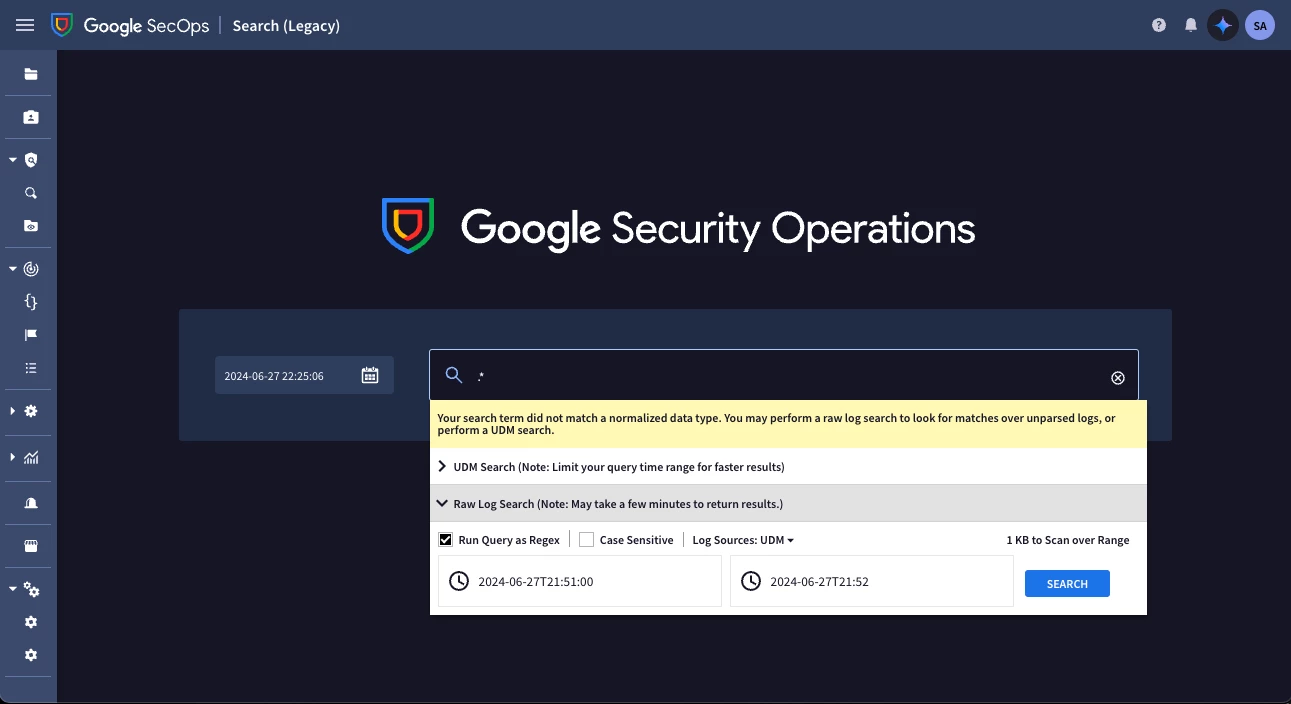Click the yellow 'did not match' warning message
Viewport: 1291px width, 704px height.
coord(788,424)
